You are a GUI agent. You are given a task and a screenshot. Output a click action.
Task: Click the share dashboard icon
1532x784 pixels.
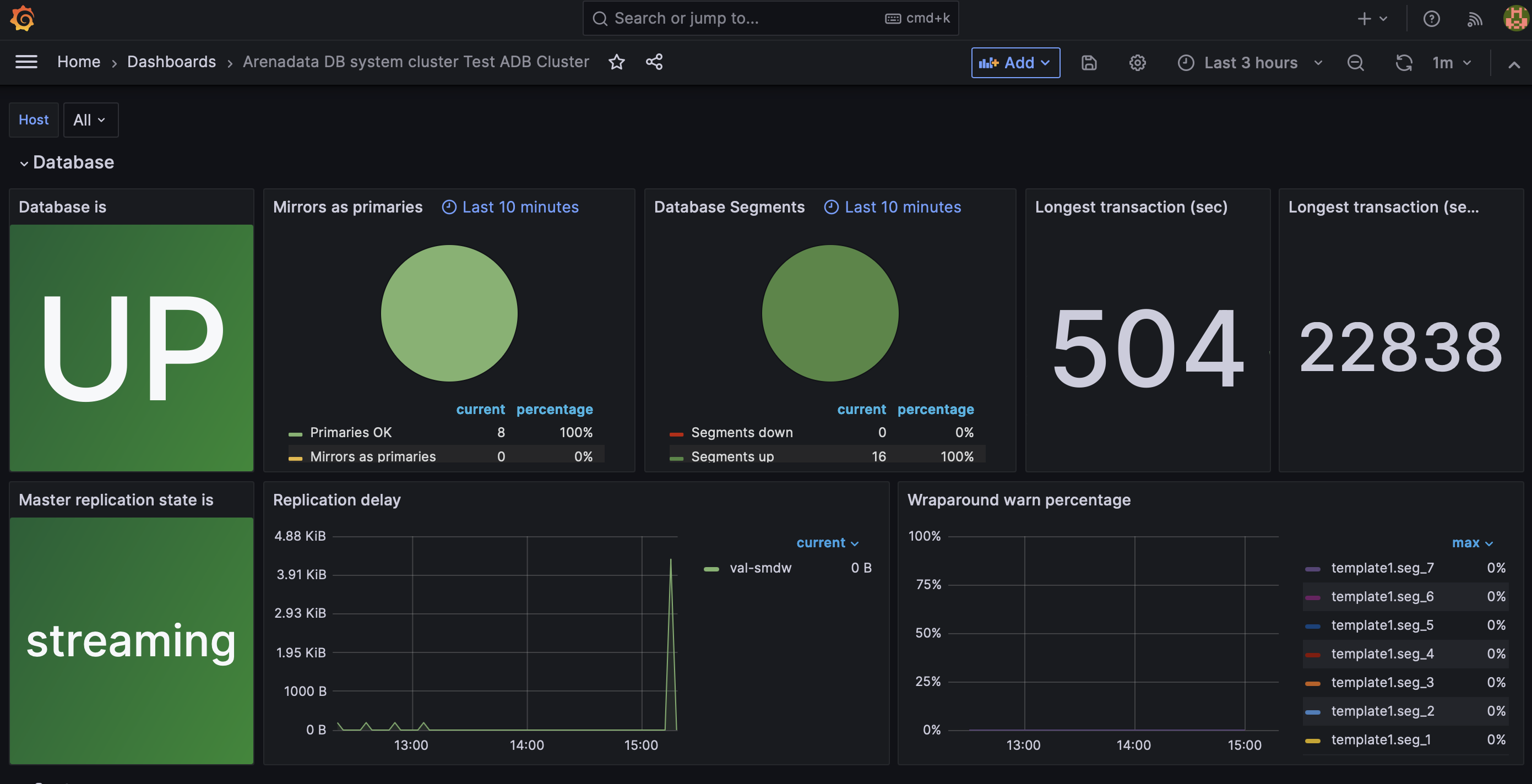pyautogui.click(x=654, y=62)
